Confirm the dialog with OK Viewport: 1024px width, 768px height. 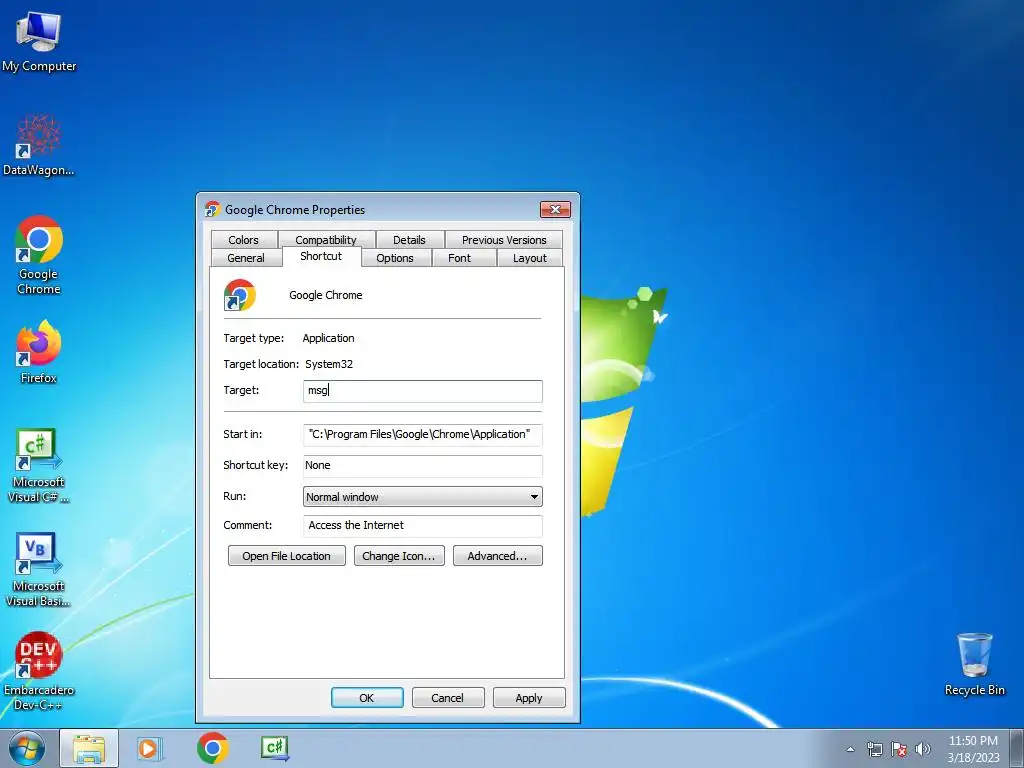(367, 697)
